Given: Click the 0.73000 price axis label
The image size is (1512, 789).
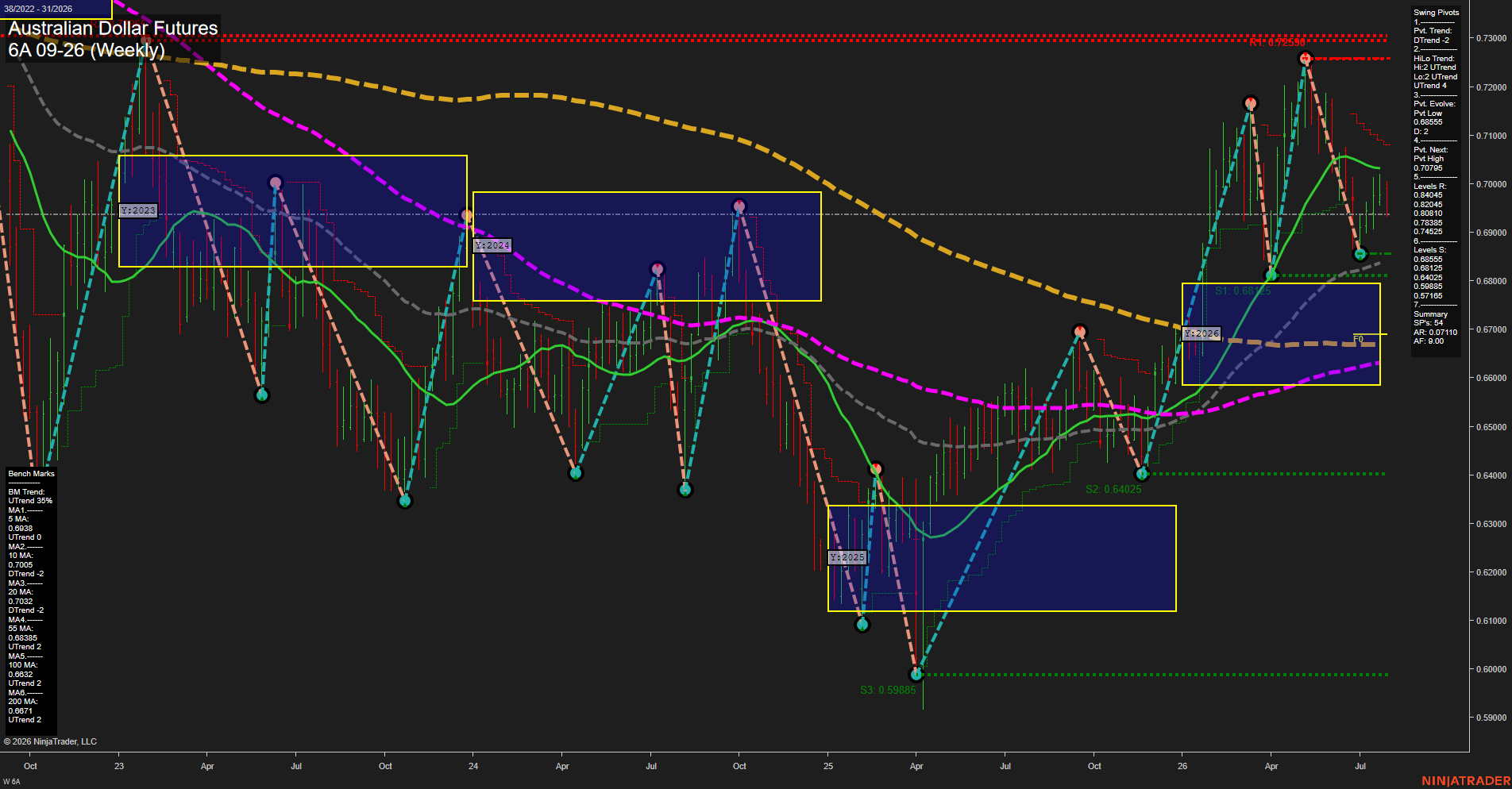Looking at the screenshot, I should (x=1491, y=38).
